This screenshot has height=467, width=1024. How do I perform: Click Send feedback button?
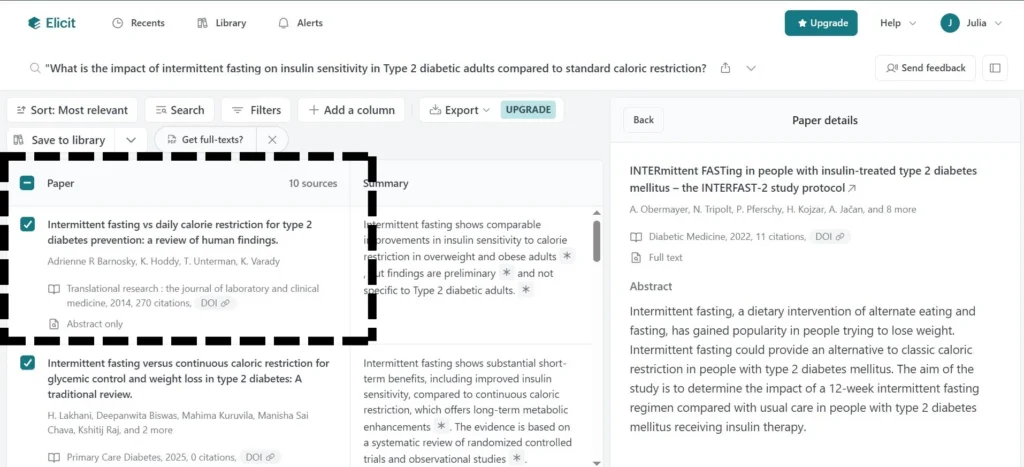coord(925,68)
